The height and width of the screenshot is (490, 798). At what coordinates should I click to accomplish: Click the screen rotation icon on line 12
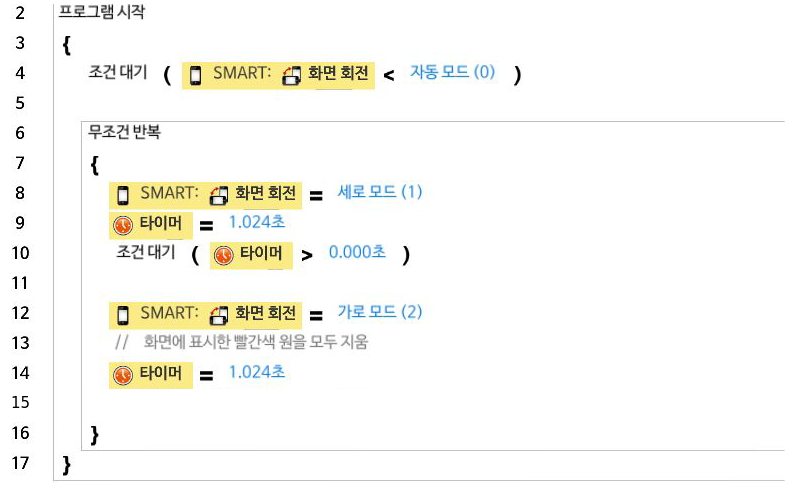coord(219,314)
